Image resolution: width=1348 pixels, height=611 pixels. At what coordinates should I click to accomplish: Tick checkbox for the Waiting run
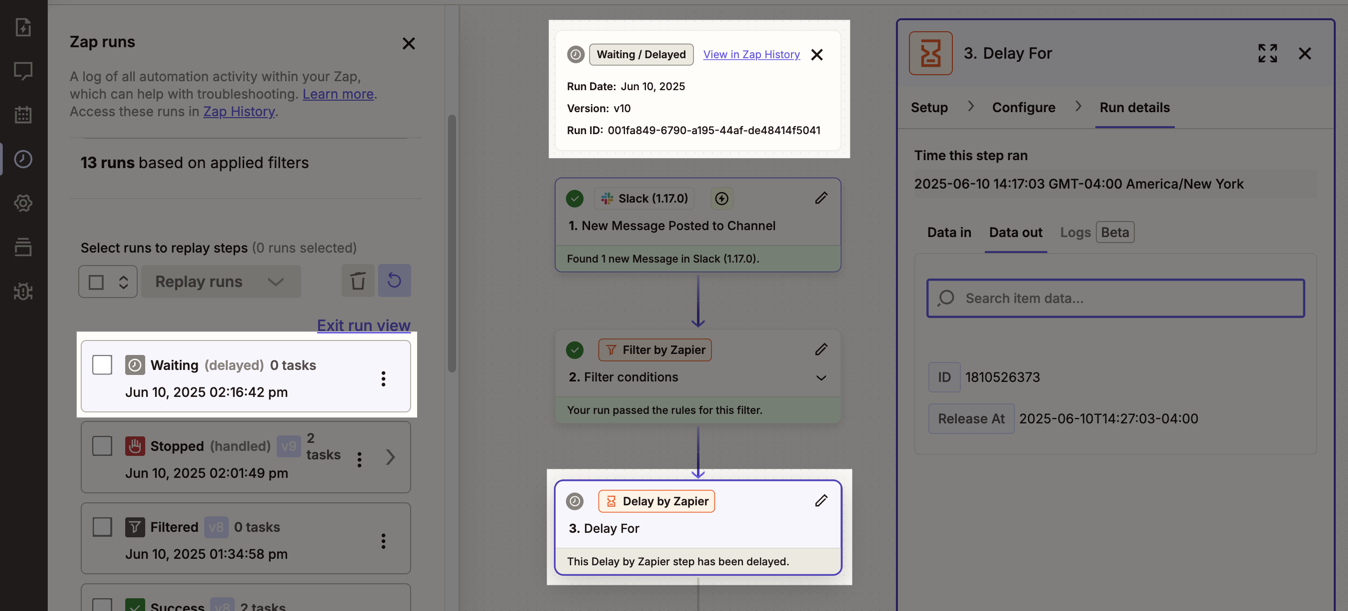coord(102,365)
